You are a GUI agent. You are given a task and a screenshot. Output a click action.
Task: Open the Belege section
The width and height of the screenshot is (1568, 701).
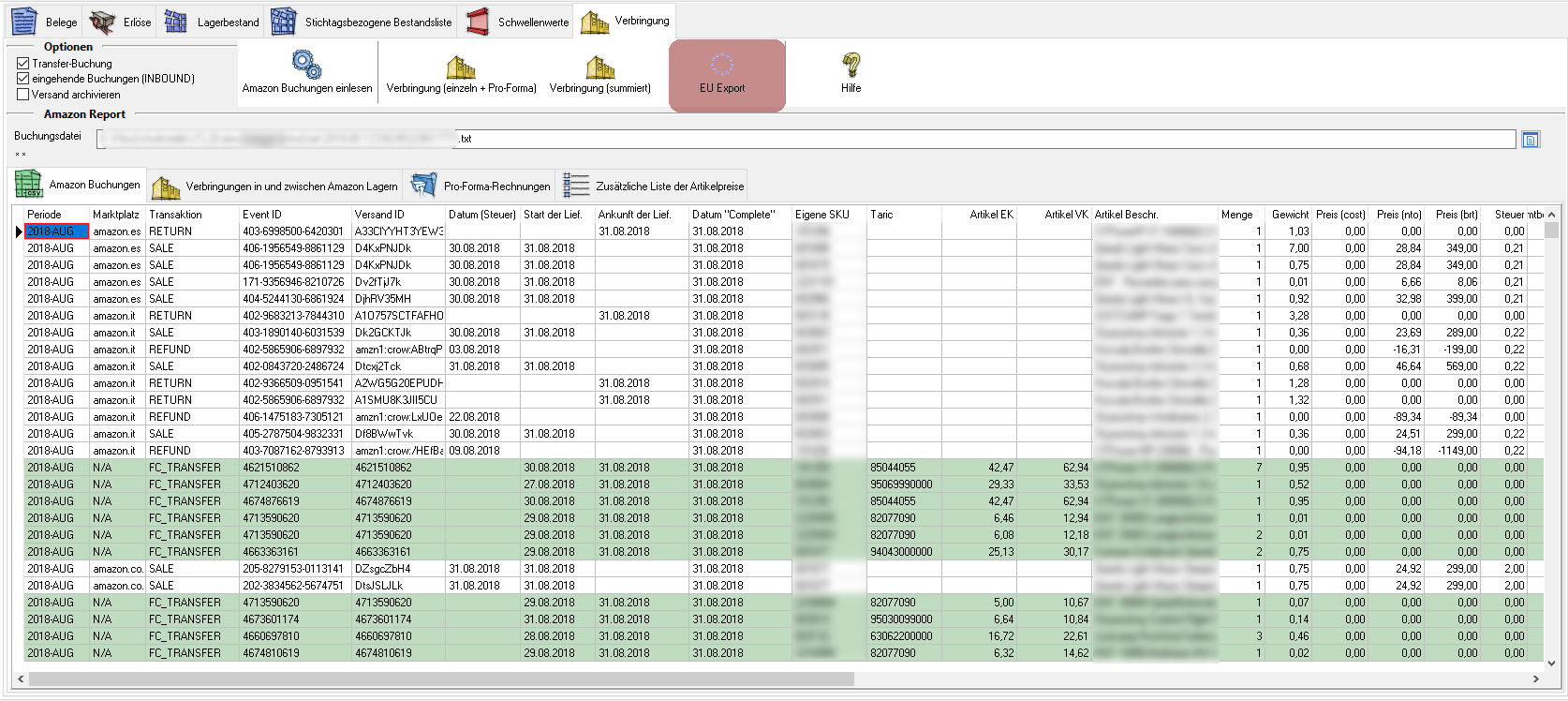point(45,22)
